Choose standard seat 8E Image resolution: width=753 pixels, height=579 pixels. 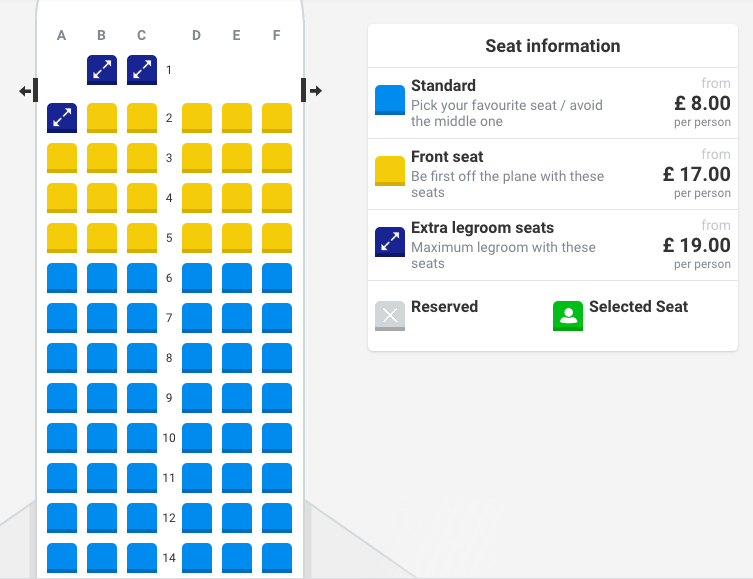237,358
